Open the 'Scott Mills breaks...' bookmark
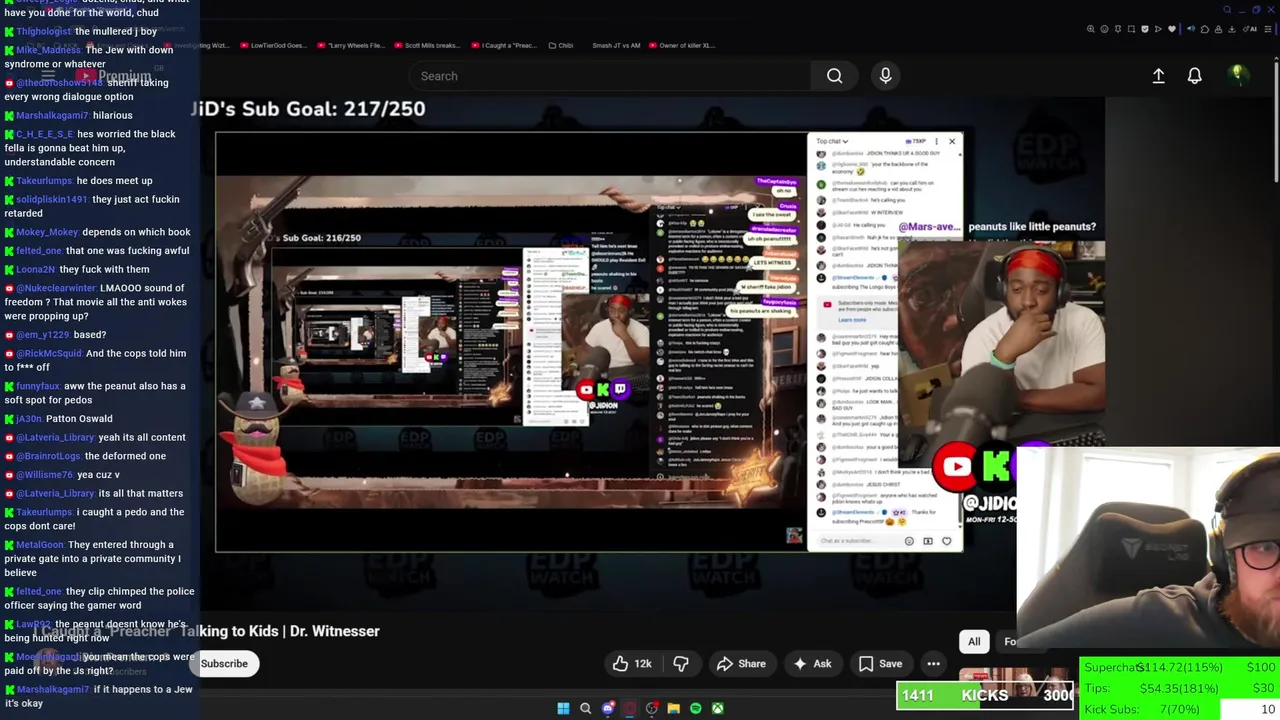The image size is (1280, 720). point(427,45)
